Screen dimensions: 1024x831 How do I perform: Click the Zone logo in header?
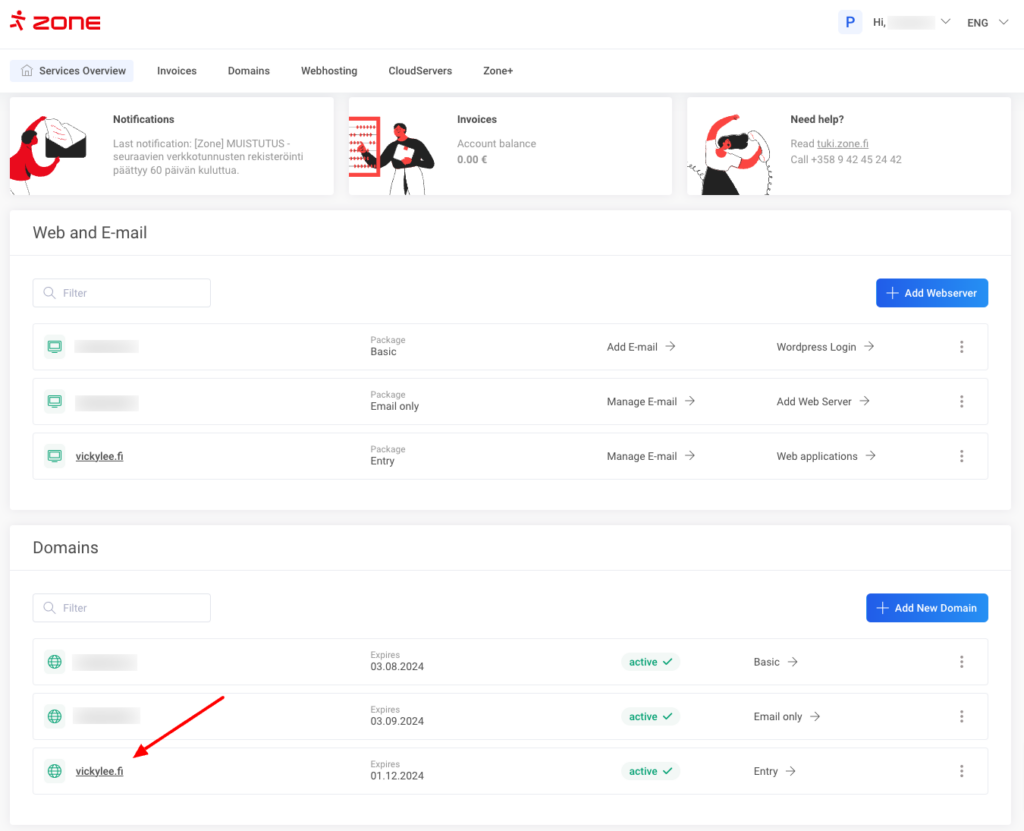pyautogui.click(x=55, y=22)
